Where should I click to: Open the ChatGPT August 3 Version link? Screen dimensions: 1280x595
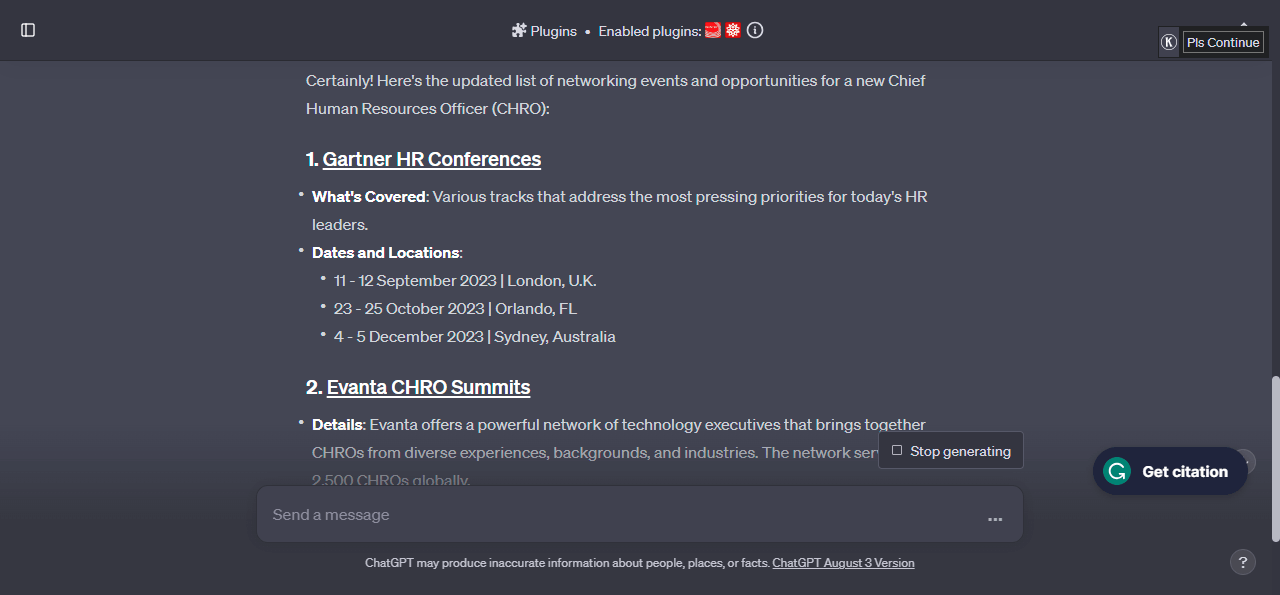(x=843, y=563)
